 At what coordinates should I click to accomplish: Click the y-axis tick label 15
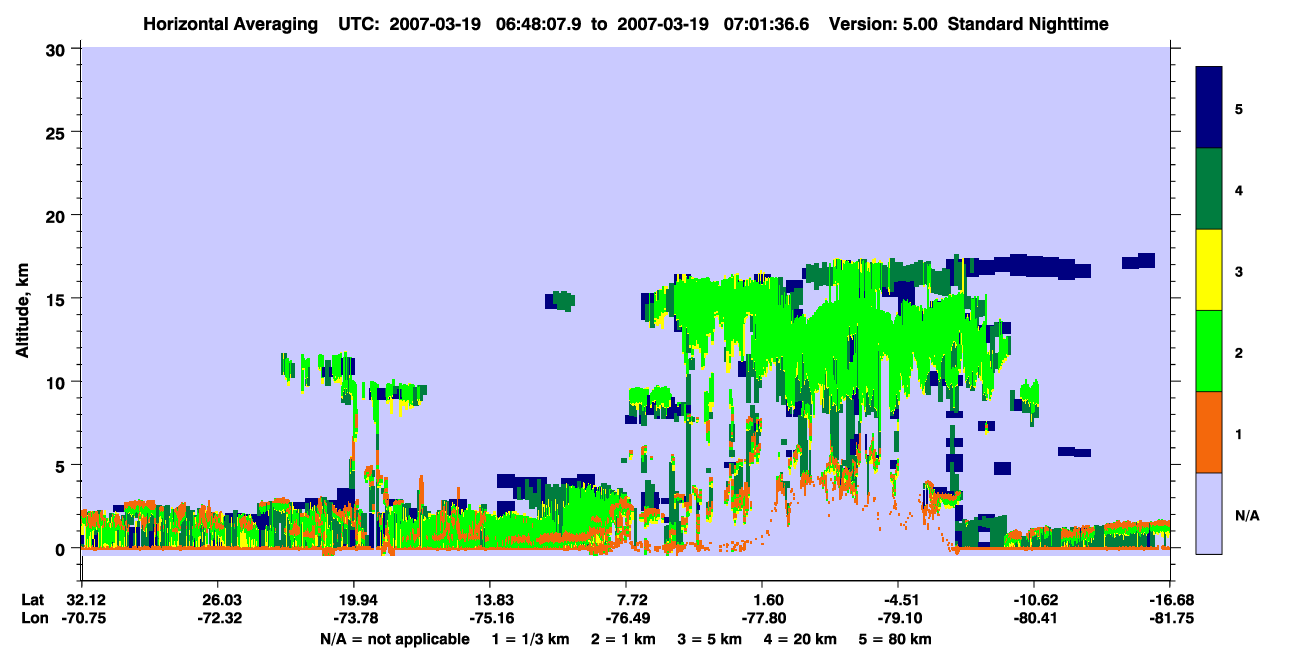[x=57, y=298]
